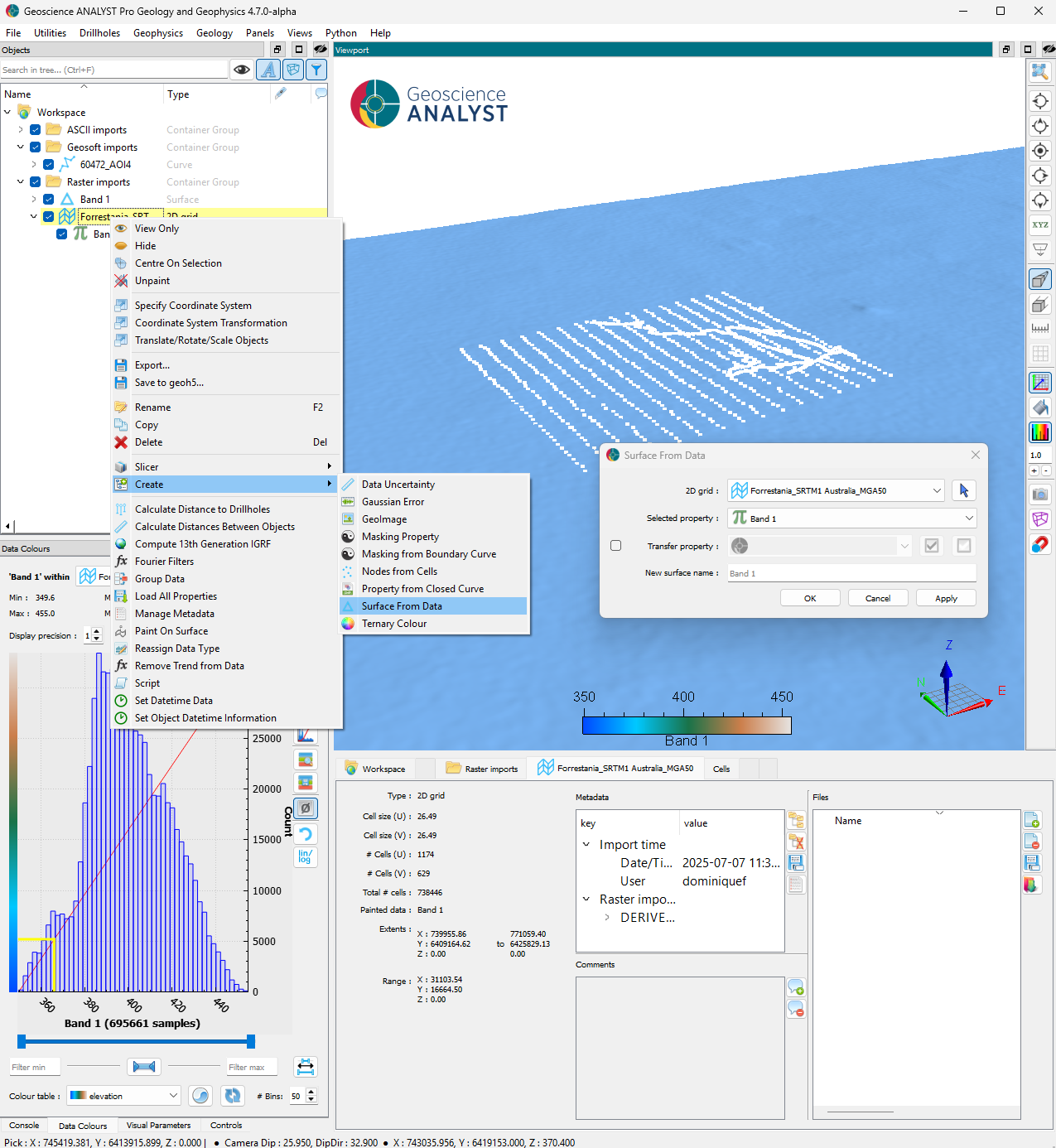Click the eye visibility icon in Objects toolbar
The width and height of the screenshot is (1056, 1148).
click(x=242, y=70)
